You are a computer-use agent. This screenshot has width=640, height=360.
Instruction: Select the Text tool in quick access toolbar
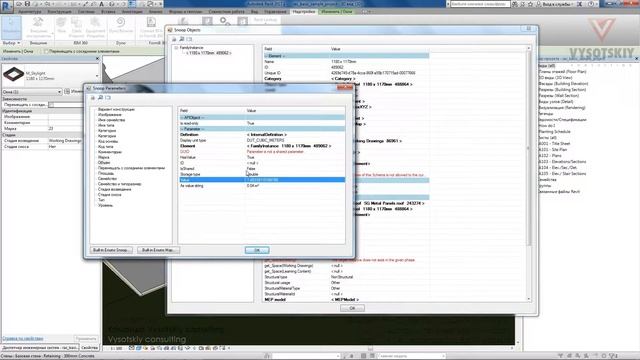(102, 4)
